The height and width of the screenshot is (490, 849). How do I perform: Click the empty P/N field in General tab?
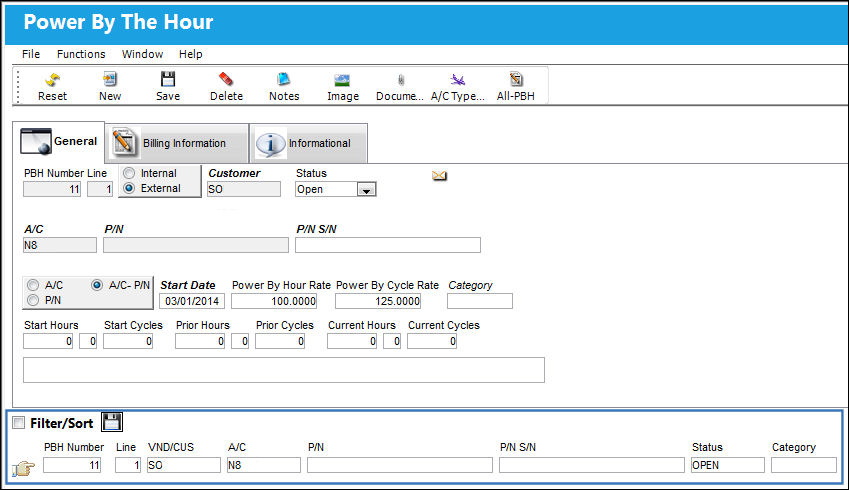point(196,245)
